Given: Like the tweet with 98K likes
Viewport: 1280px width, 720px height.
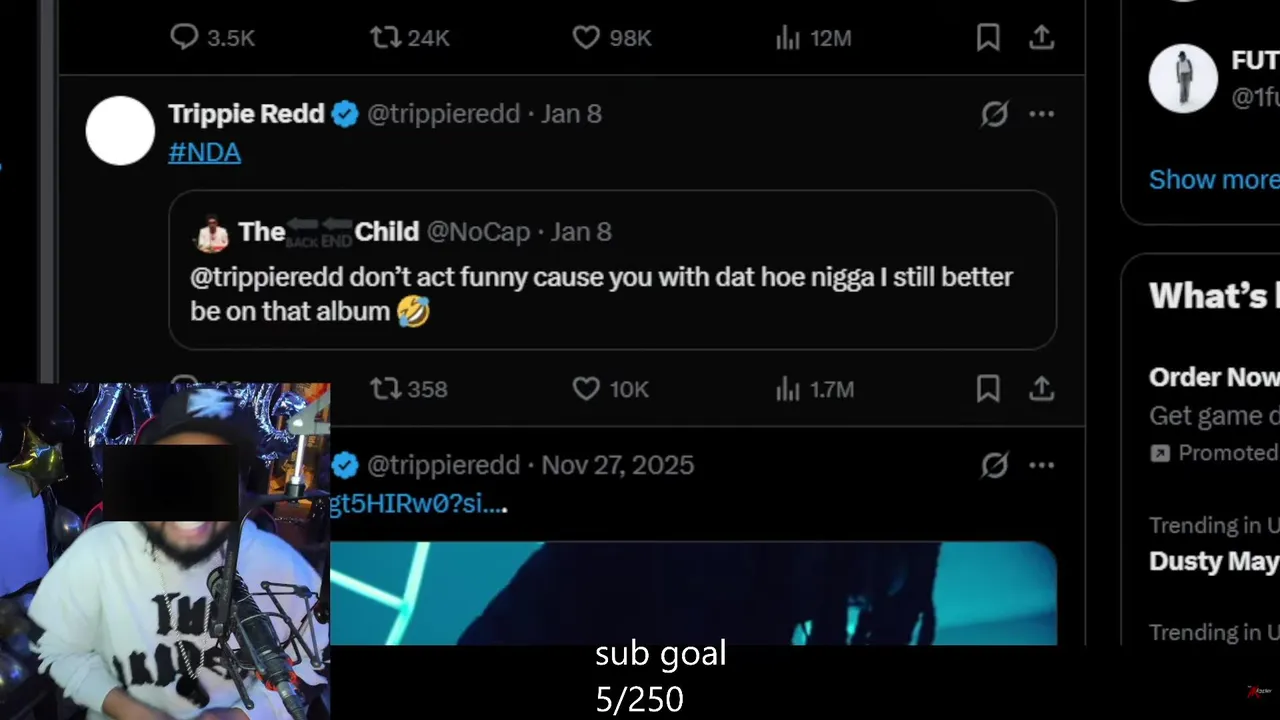Looking at the screenshot, I should (x=612, y=38).
